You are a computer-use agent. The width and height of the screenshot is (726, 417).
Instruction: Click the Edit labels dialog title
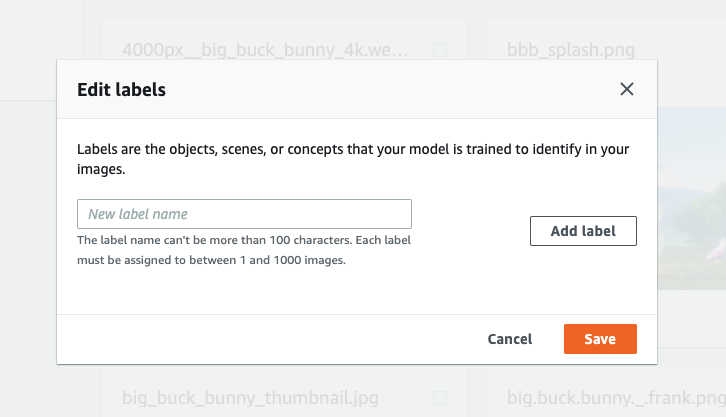coord(121,90)
